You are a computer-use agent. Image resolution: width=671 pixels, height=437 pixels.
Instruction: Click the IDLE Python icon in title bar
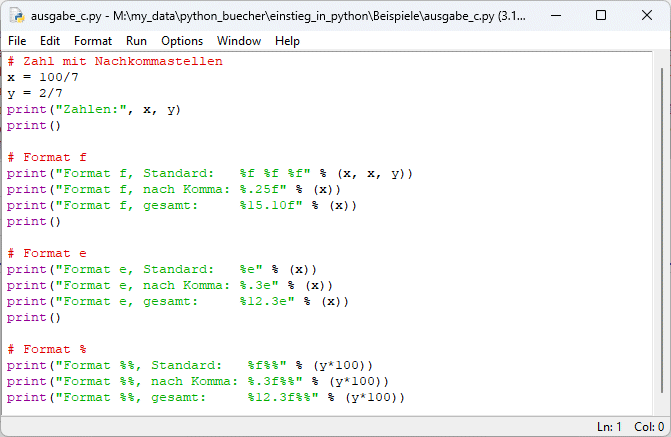[16, 15]
